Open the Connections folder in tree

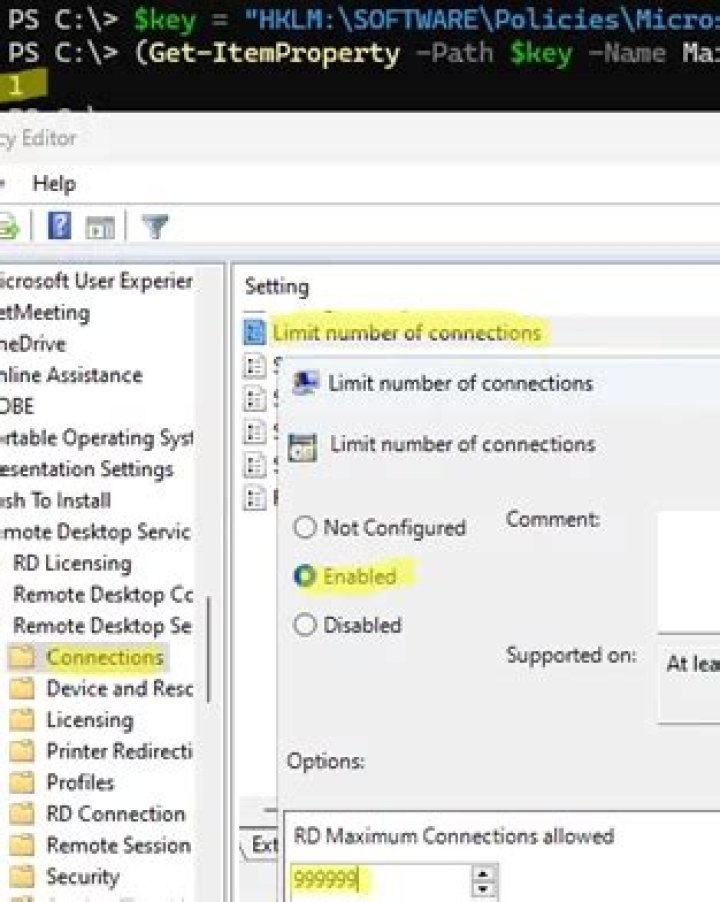point(105,657)
